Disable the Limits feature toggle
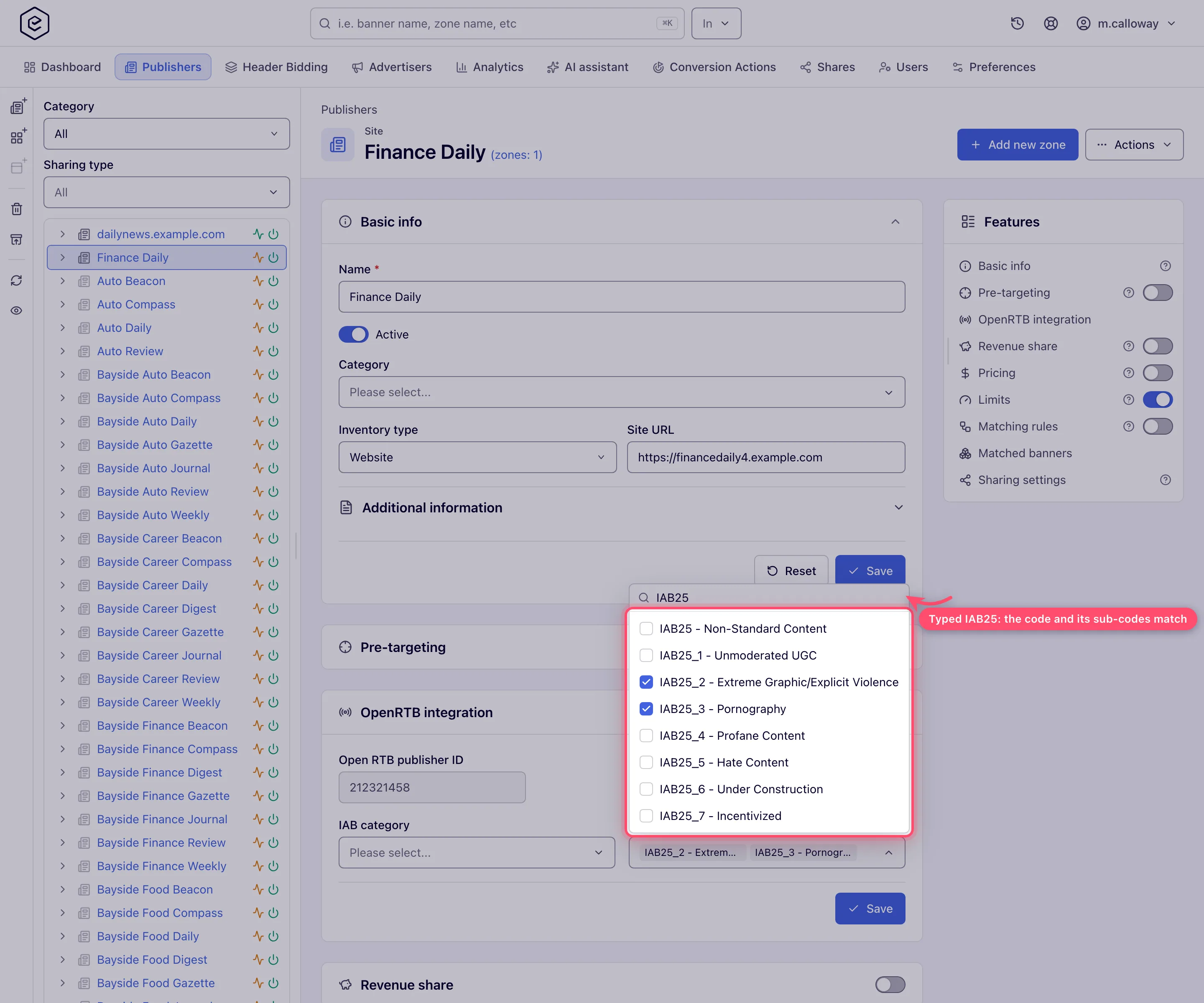Screen dimensions: 1204x1003 [x=1158, y=400]
